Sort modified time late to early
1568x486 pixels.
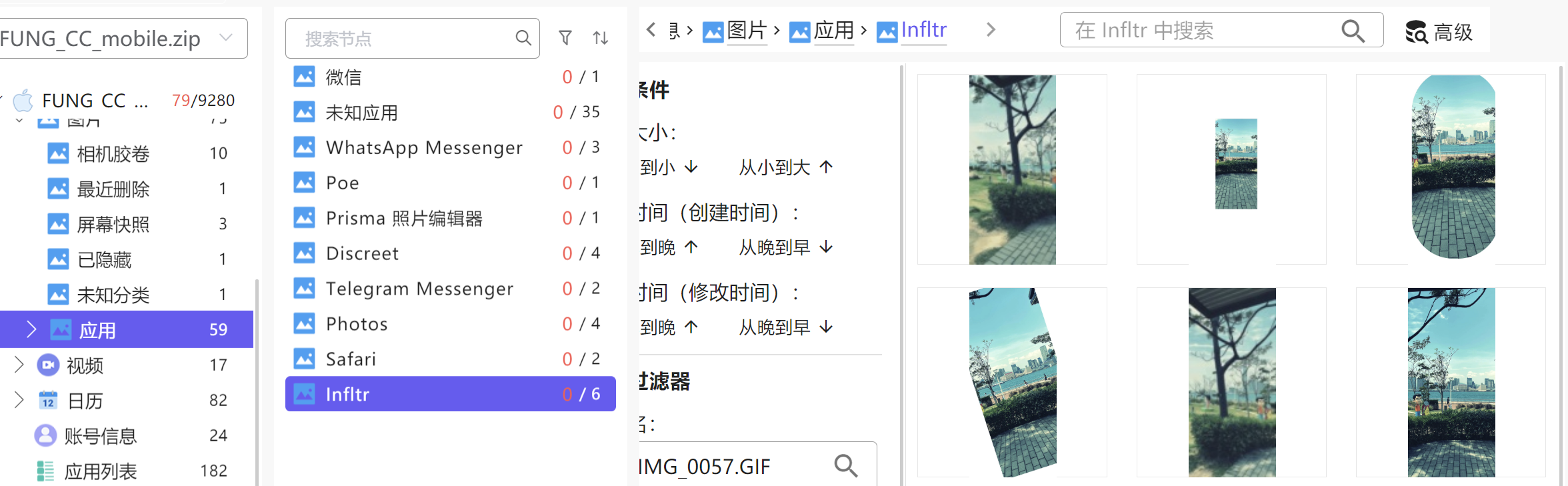786,327
